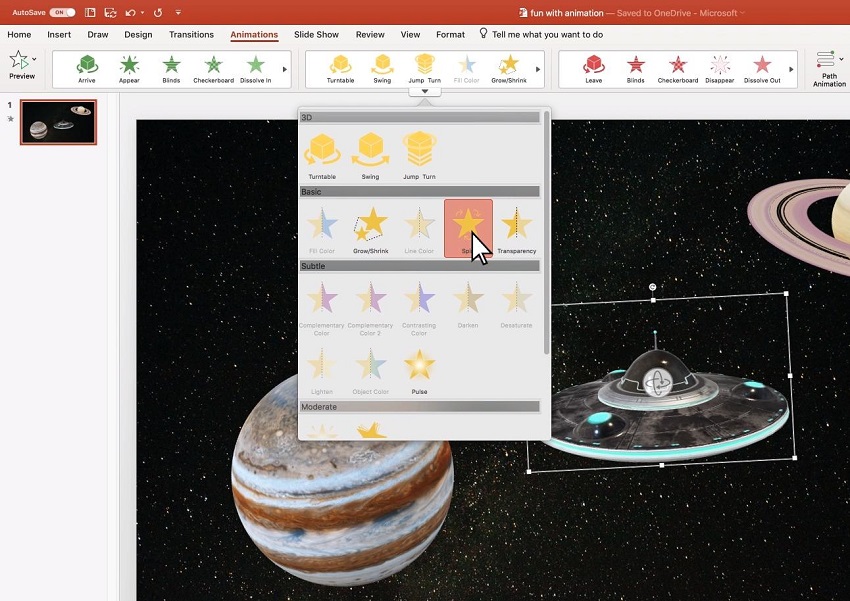
Task: Apply the Transparency effect from the Basic section
Action: [x=516, y=227]
